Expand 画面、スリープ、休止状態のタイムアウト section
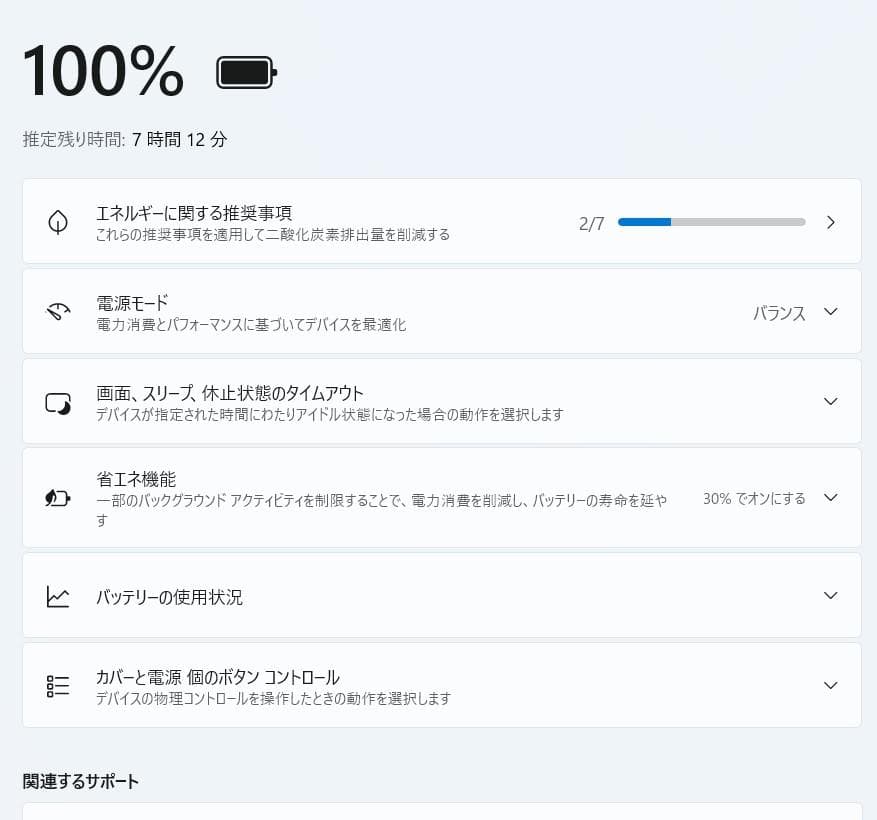 [x=830, y=401]
